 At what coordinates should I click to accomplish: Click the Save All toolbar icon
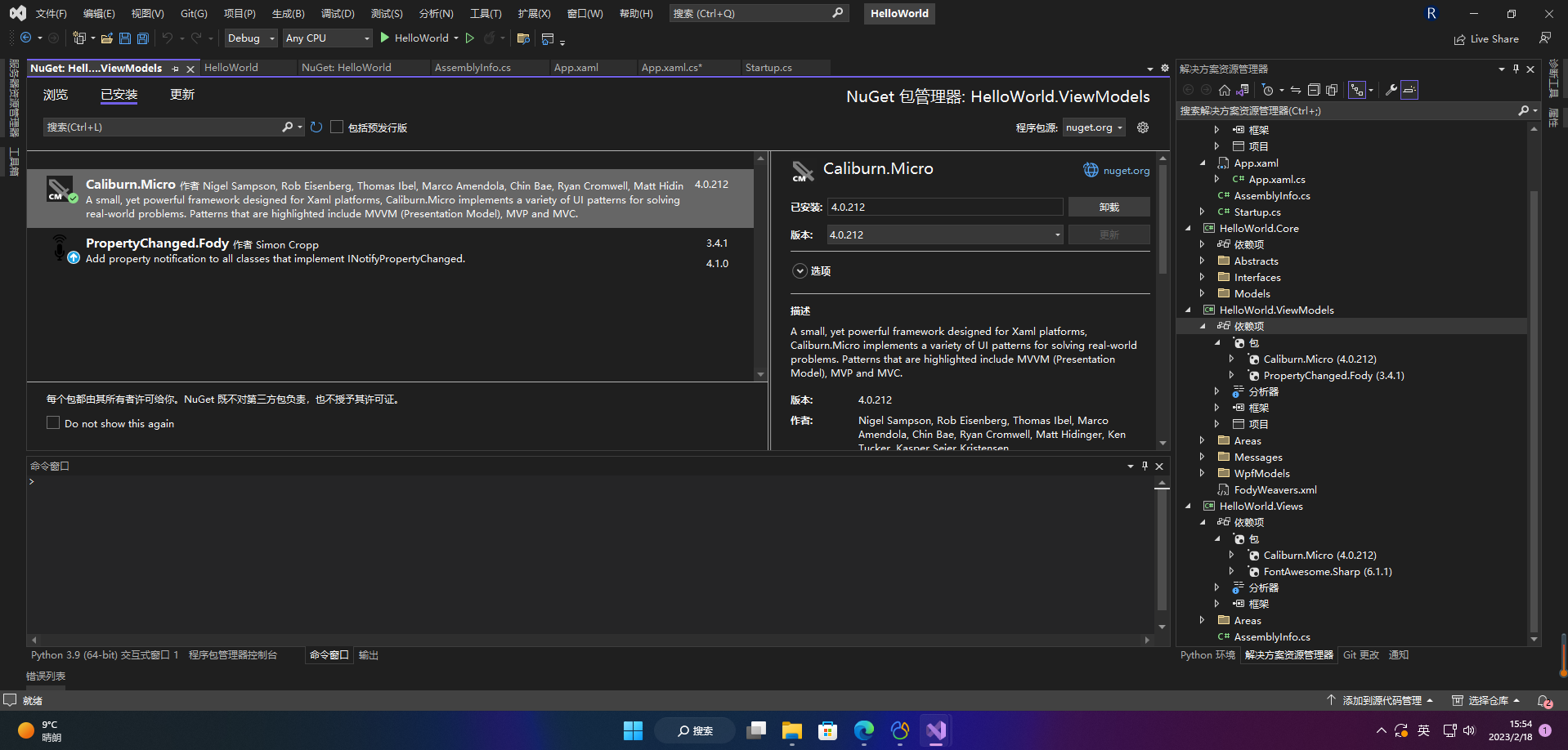point(143,38)
